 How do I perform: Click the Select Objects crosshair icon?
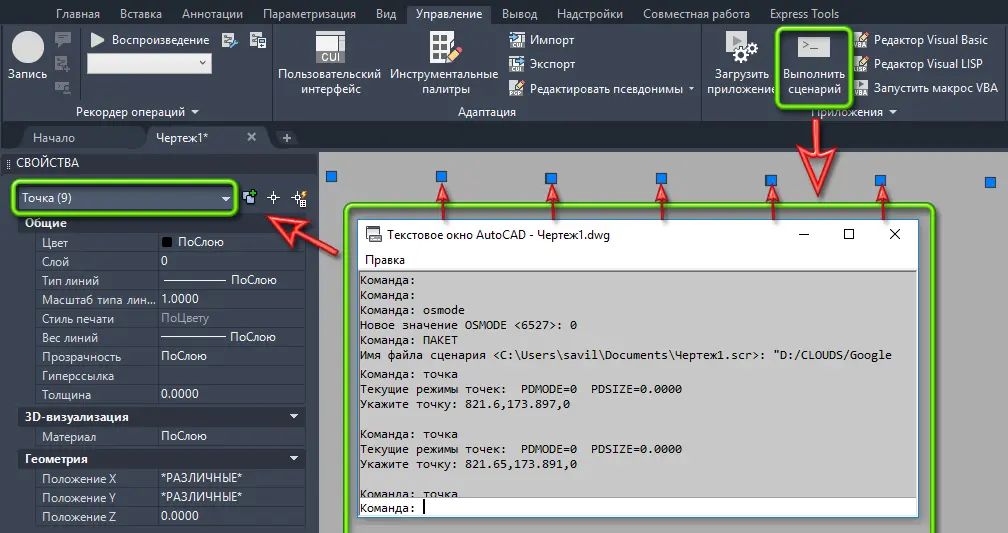pyautogui.click(x=273, y=198)
